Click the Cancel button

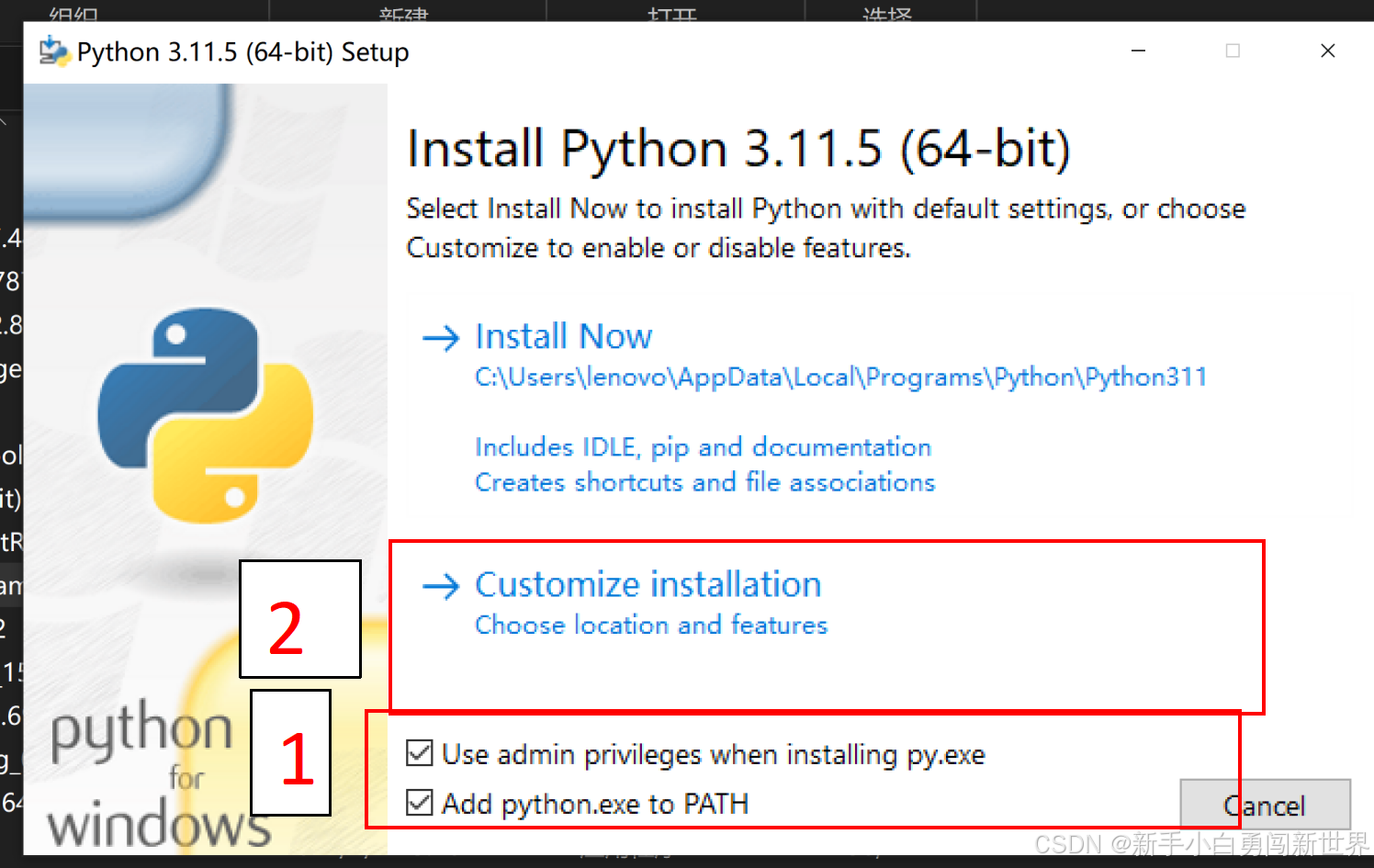tap(1265, 806)
